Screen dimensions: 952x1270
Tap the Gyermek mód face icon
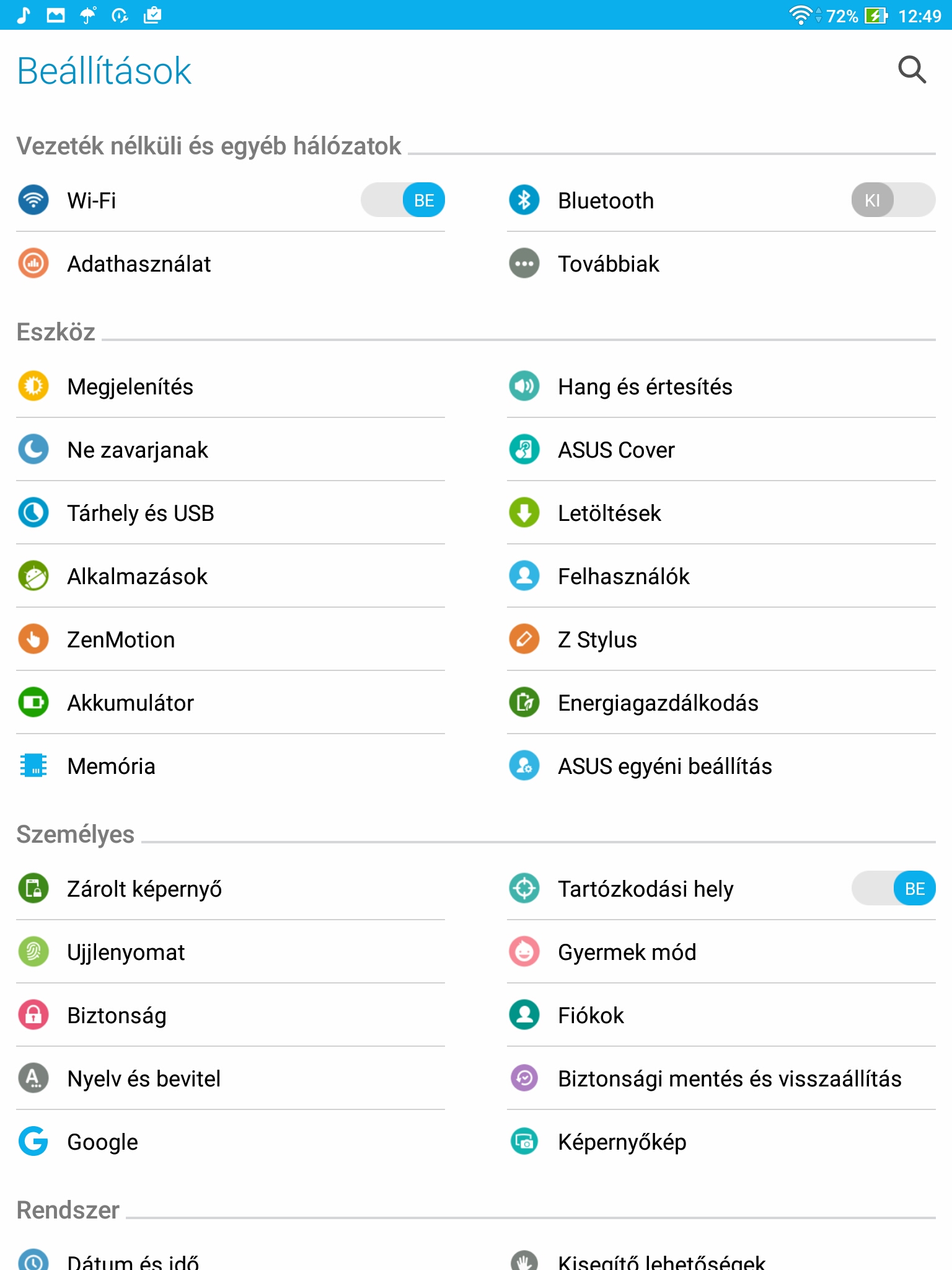click(x=524, y=952)
